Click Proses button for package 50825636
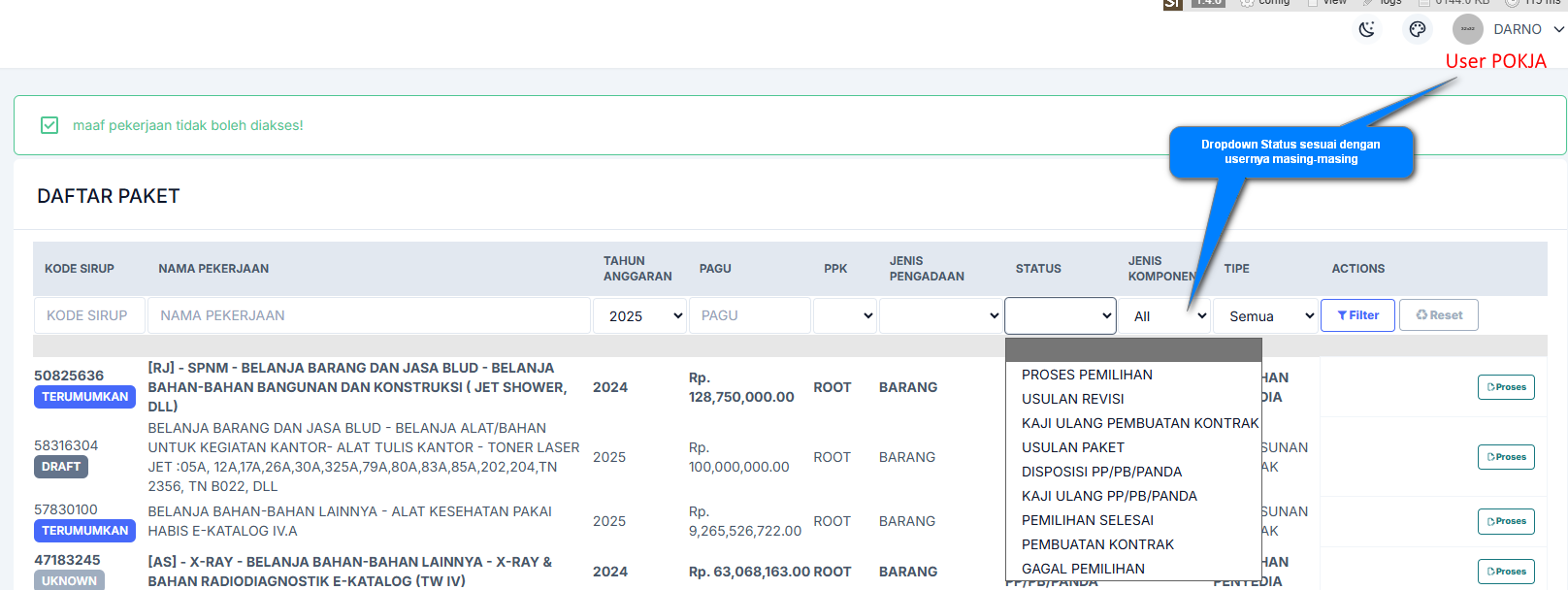The width and height of the screenshot is (1568, 590). point(1505,387)
